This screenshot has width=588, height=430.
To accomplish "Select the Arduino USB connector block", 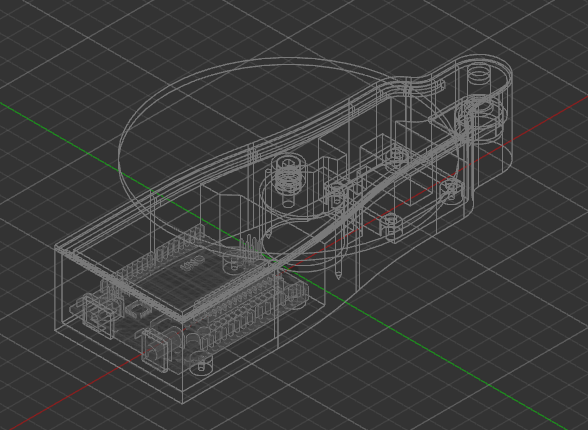I will [x=99, y=315].
